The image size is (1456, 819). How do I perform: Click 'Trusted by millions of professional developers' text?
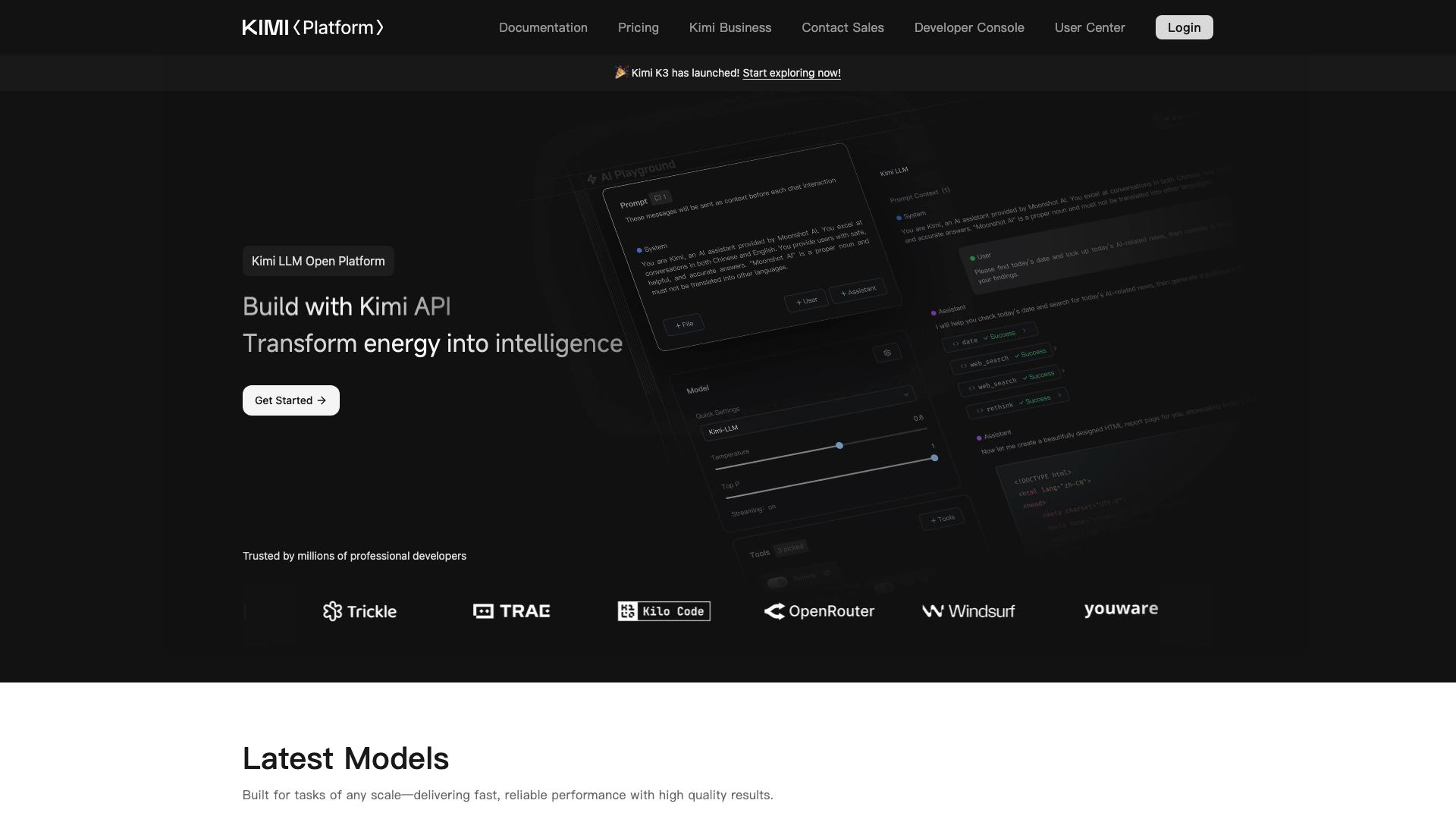tap(354, 556)
